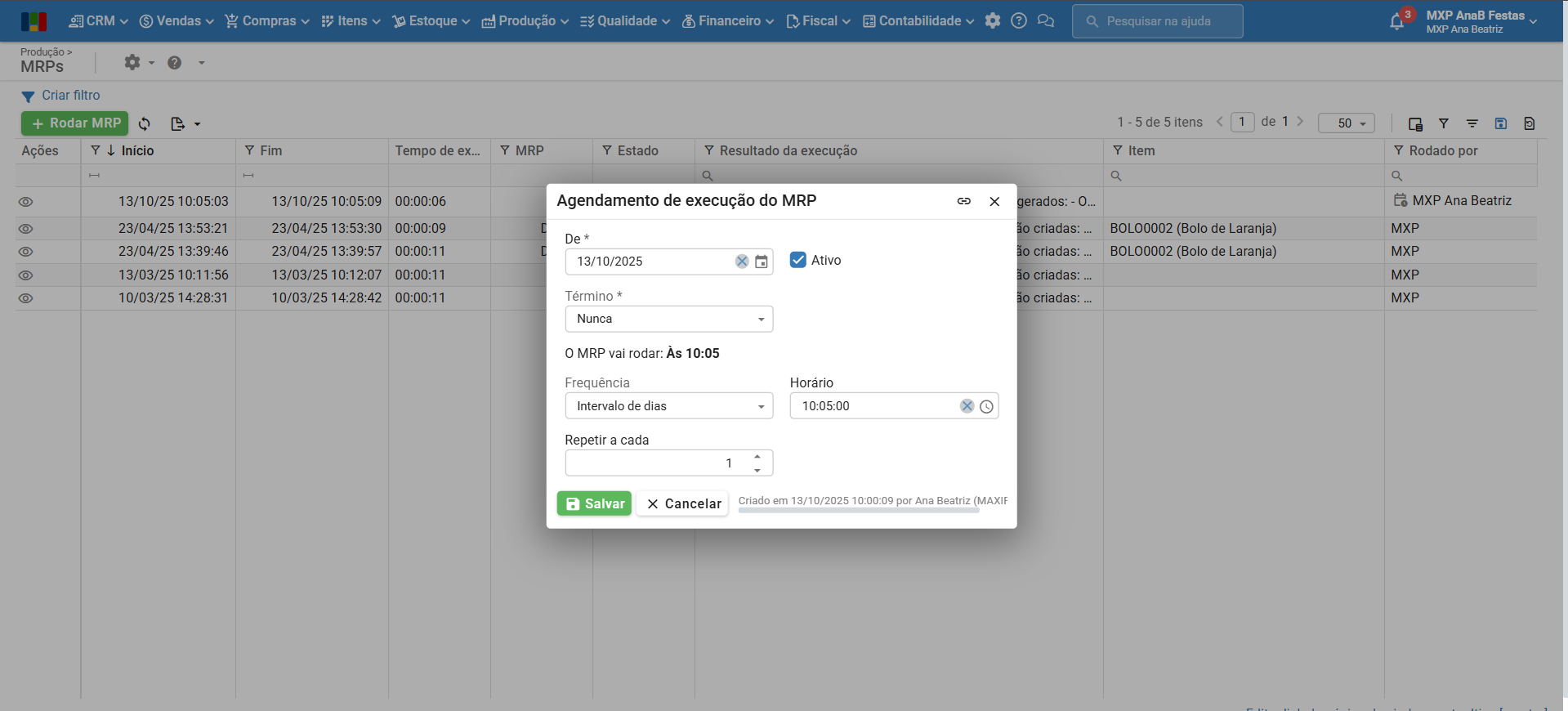
Task: Open the CRM menu
Action: [98, 21]
